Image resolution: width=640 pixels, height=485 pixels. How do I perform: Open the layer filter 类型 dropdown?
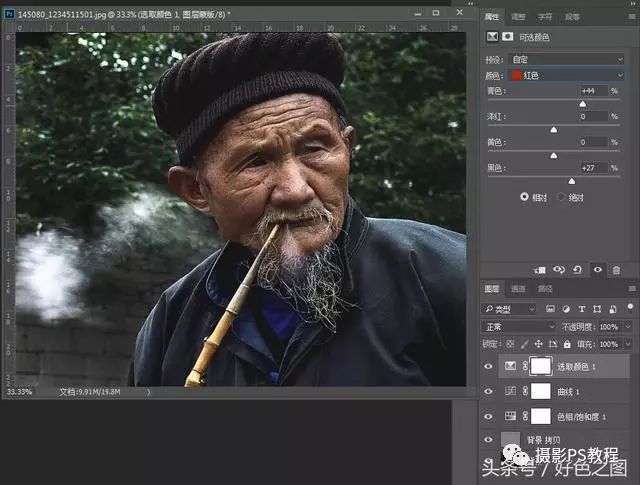(509, 309)
